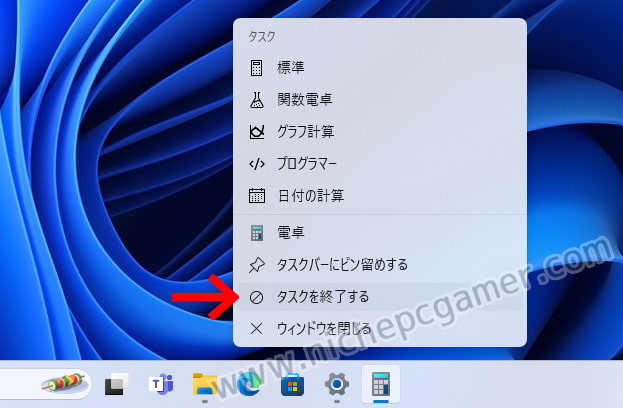This screenshot has height=408, width=623.
Task: Click the standard calculator icon beside 標準
Action: pyautogui.click(x=257, y=68)
